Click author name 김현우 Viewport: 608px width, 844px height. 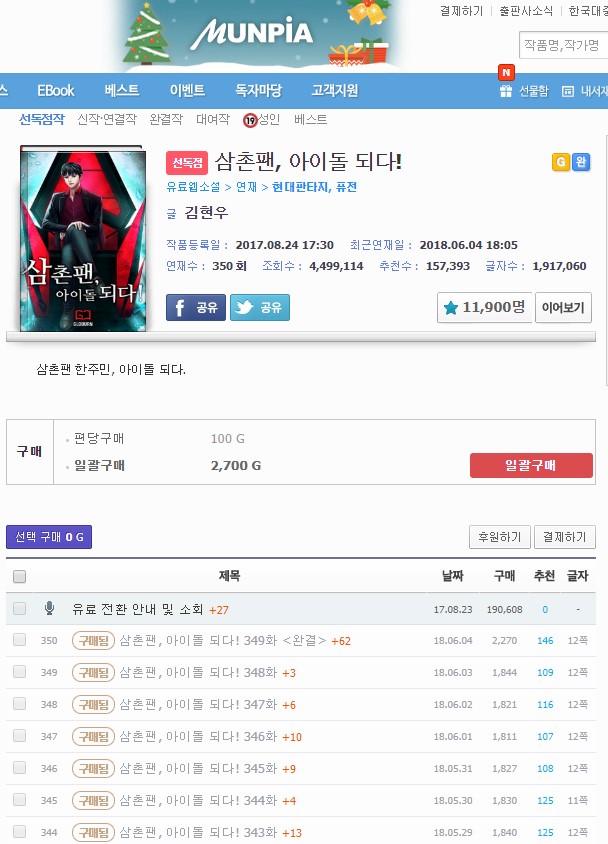(206, 213)
